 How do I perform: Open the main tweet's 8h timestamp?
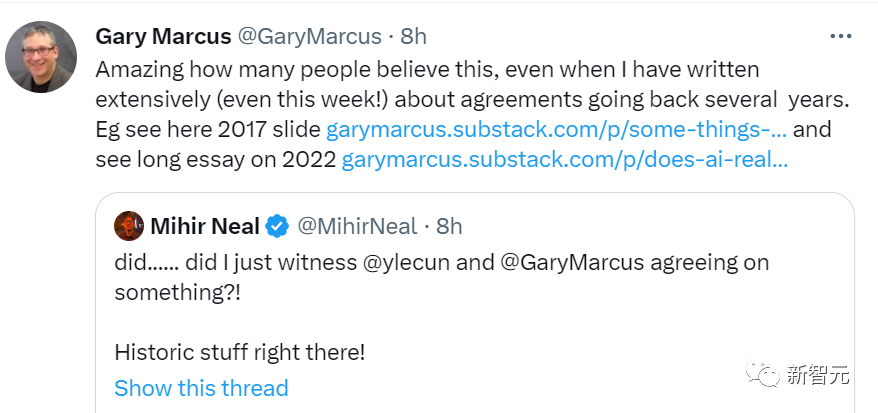[x=413, y=36]
